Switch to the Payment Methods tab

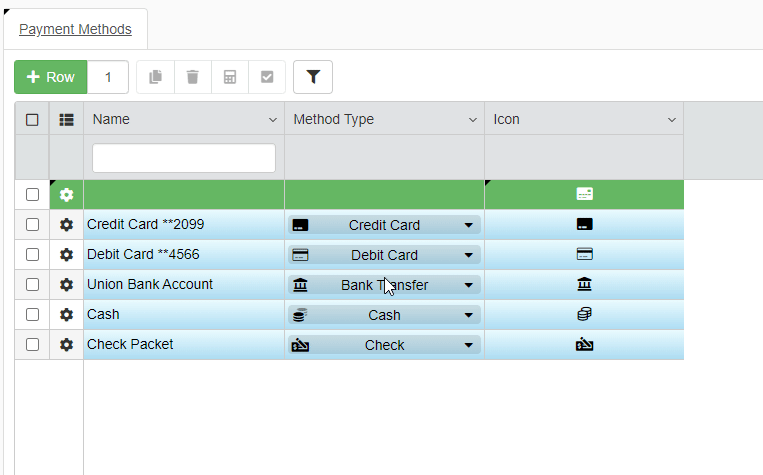point(75,29)
